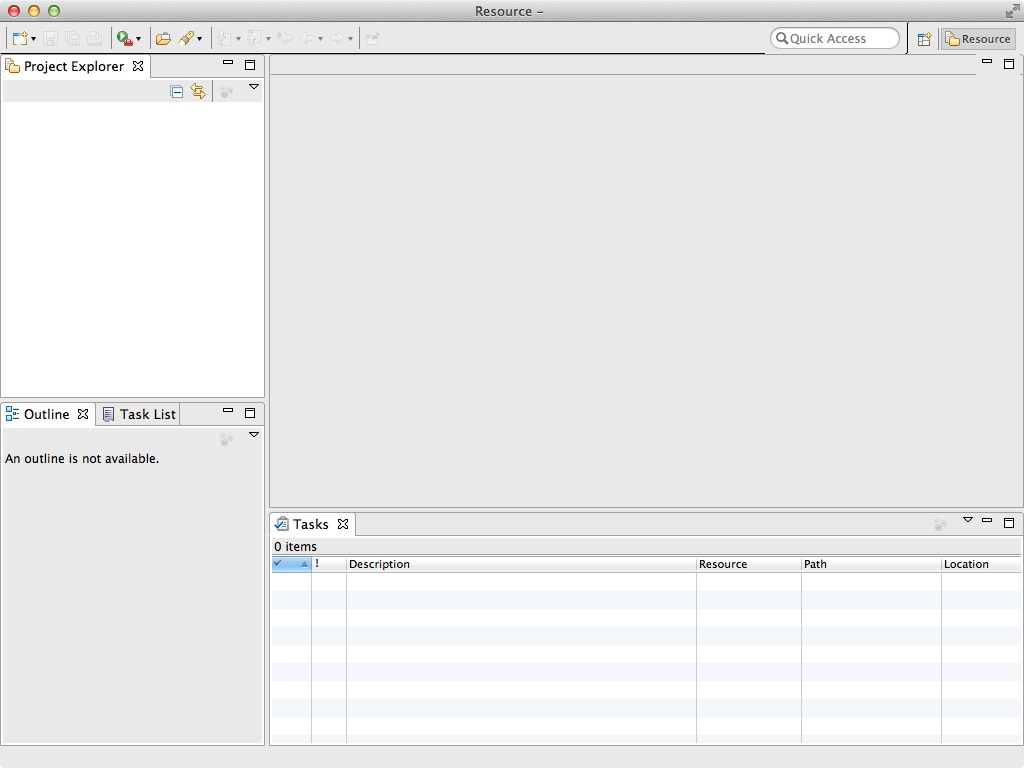Open the New wizard dropdown arrow
This screenshot has width=1024, height=768.
click(x=34, y=40)
